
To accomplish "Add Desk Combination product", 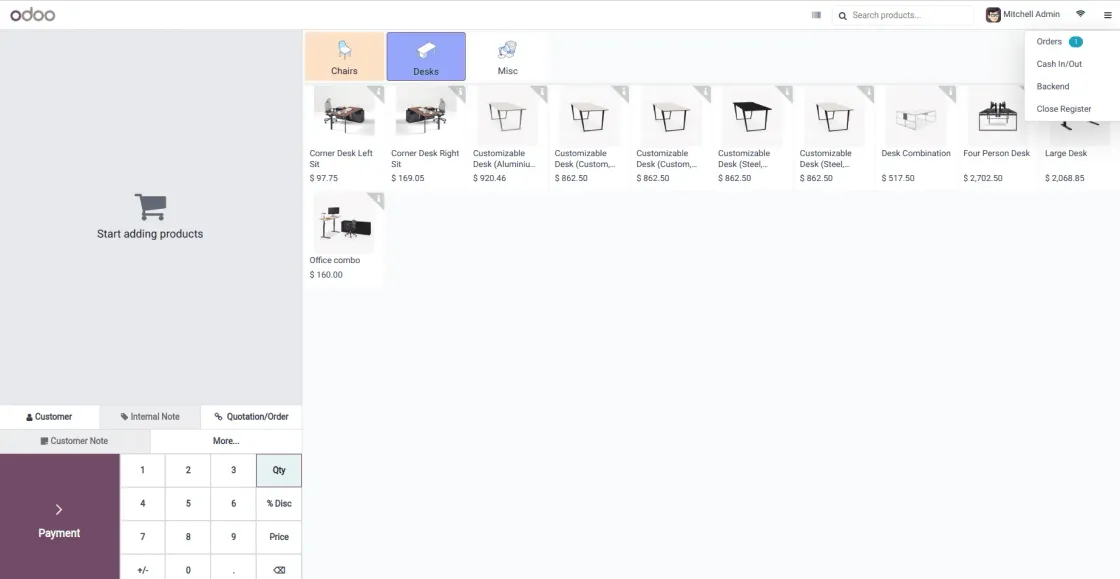I will [916, 136].
